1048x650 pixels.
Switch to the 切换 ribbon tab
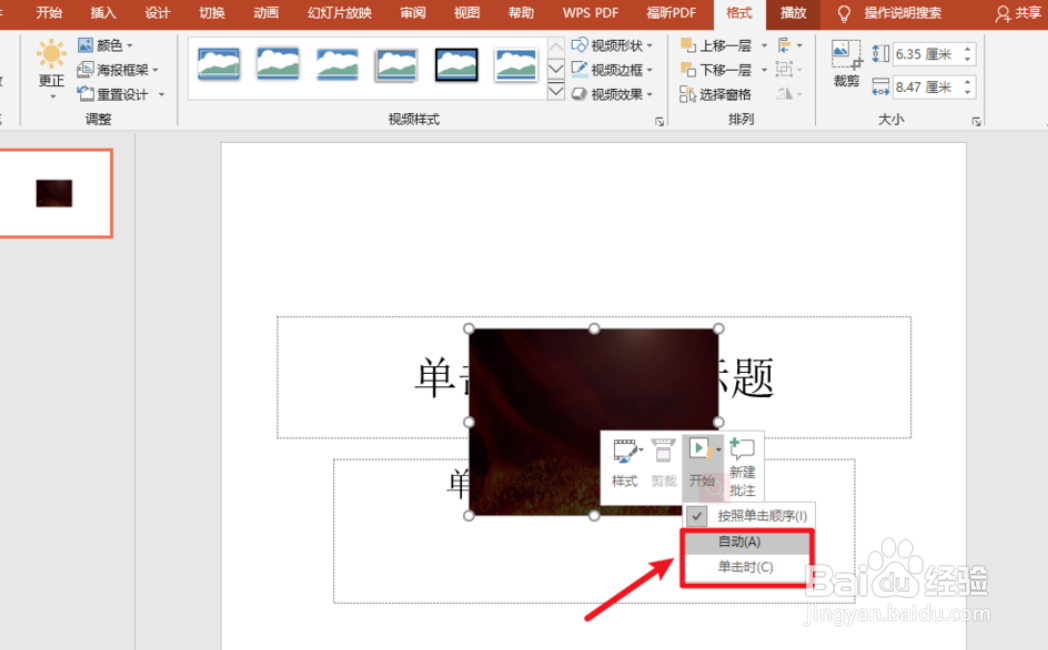[x=212, y=13]
